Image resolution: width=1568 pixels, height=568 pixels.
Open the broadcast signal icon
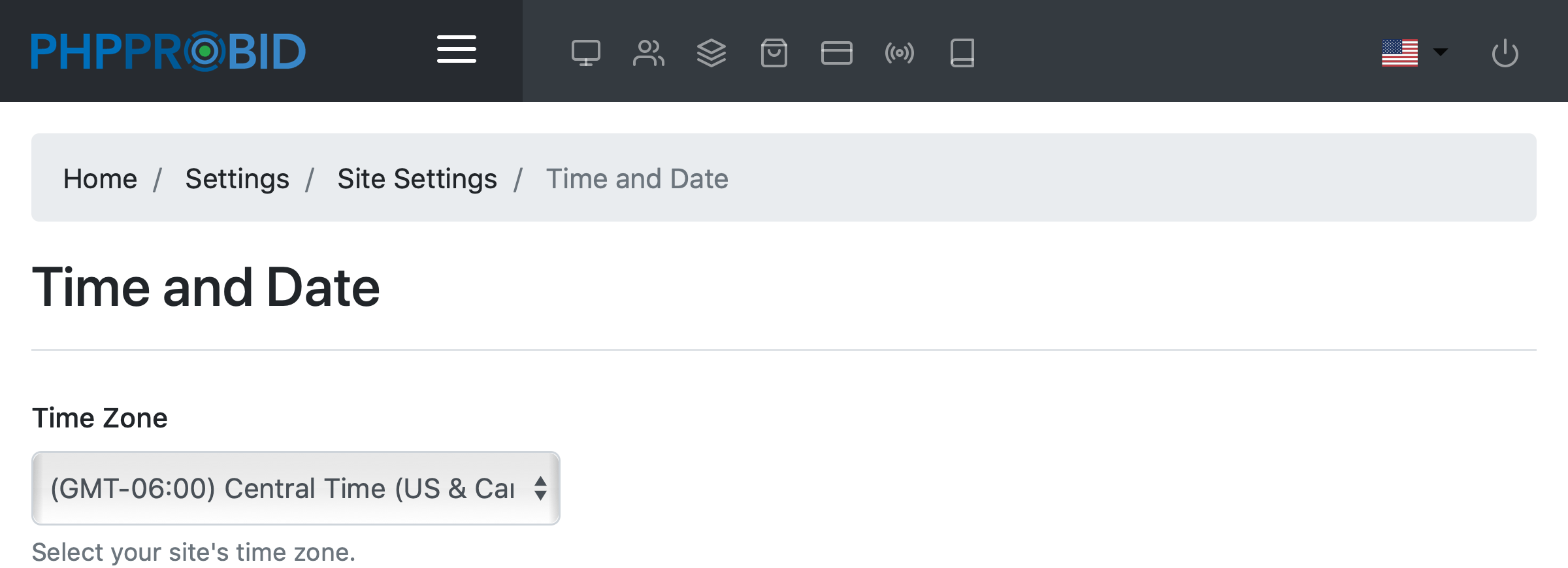point(899,53)
